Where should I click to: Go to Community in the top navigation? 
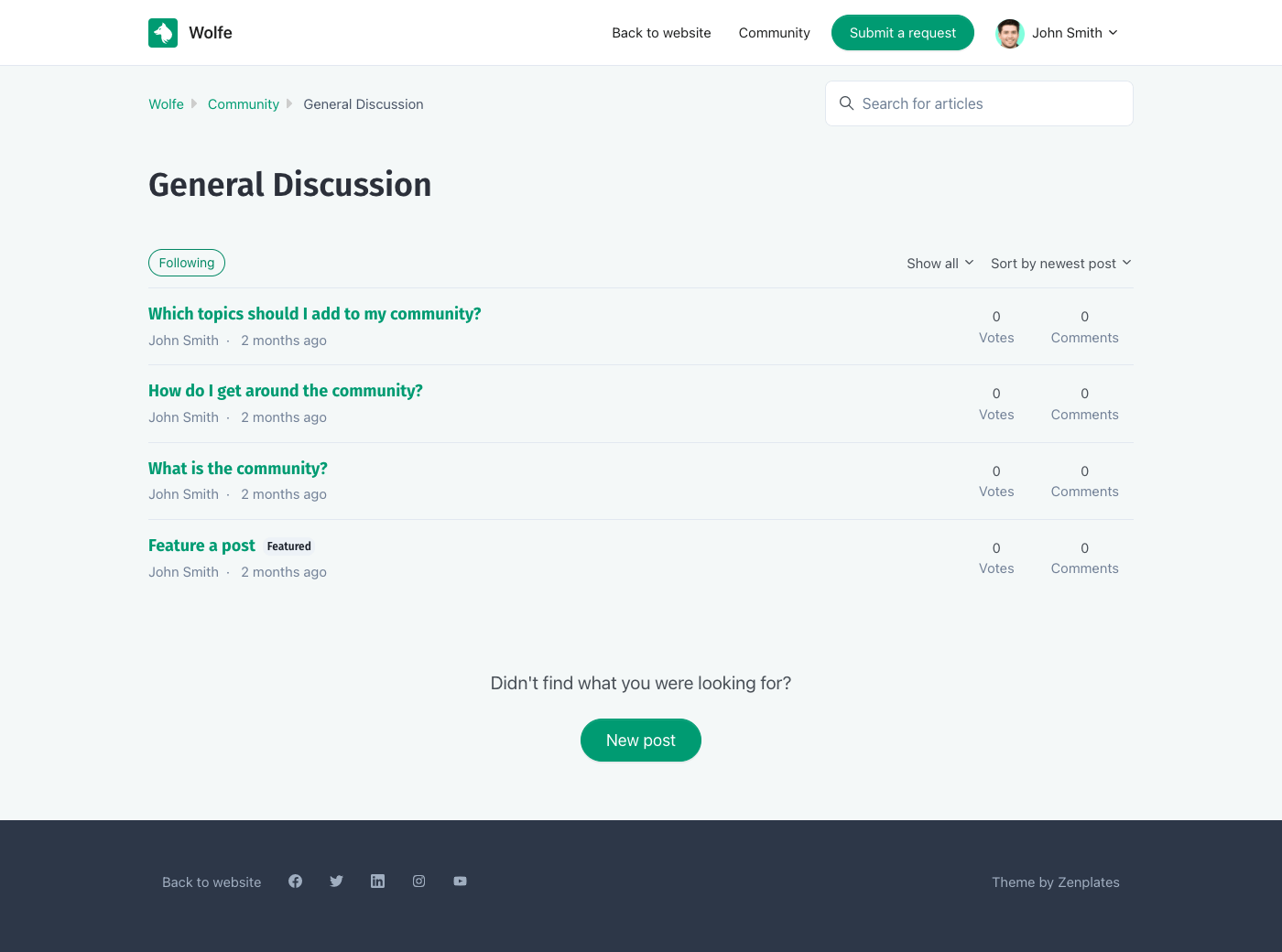pyautogui.click(x=774, y=33)
